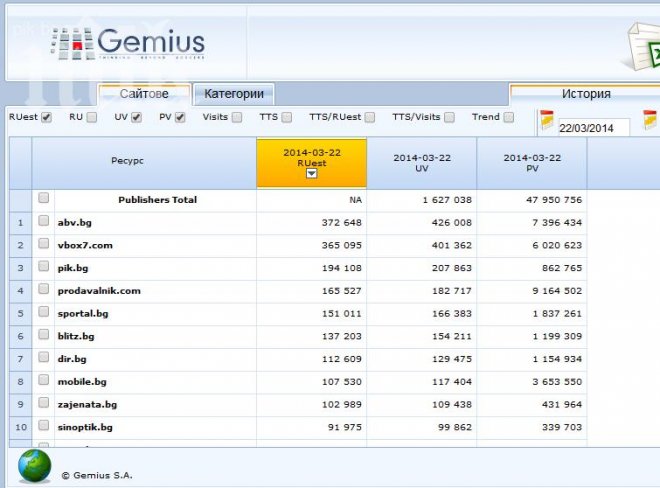Click the prodavalnik.com site name

99,291
